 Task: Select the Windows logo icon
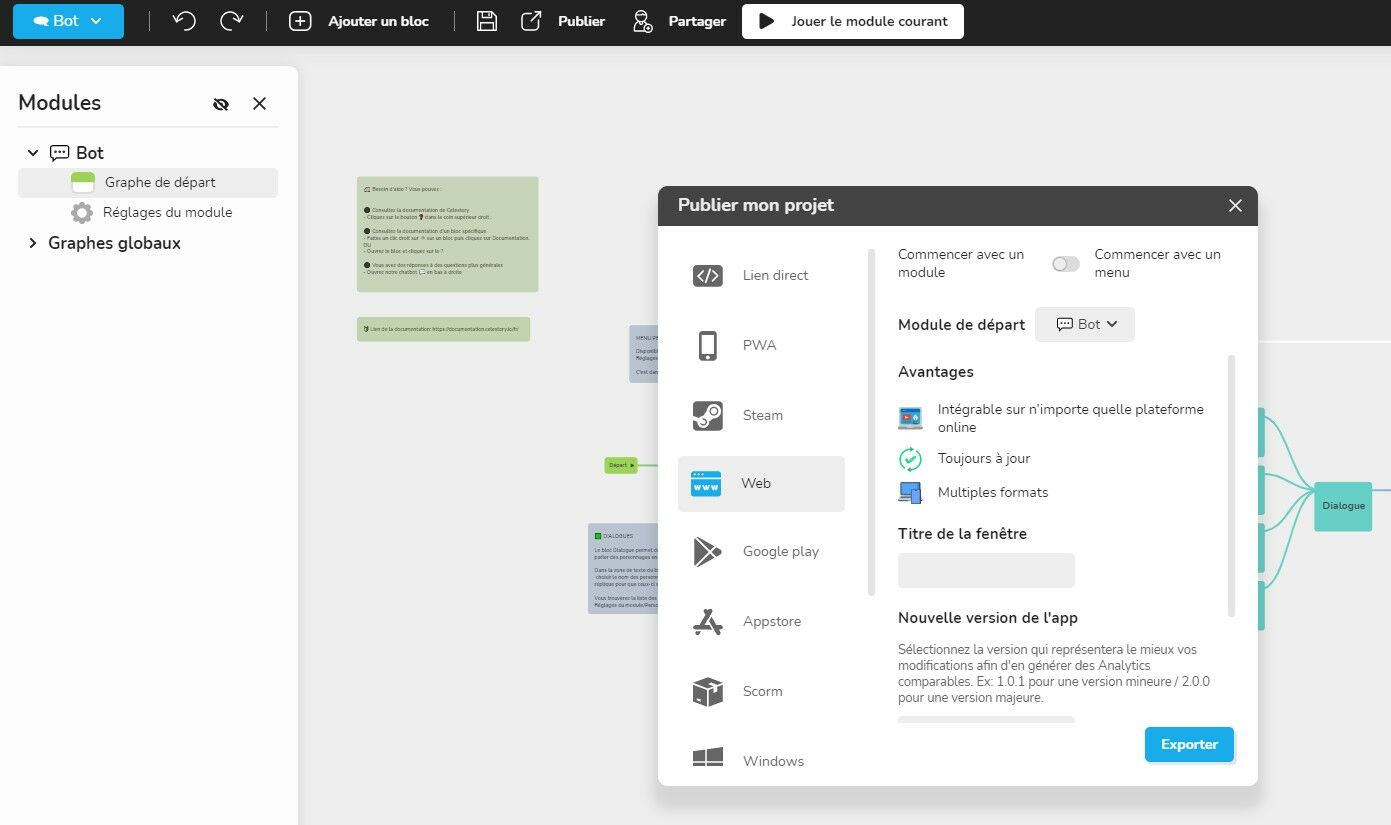click(708, 757)
